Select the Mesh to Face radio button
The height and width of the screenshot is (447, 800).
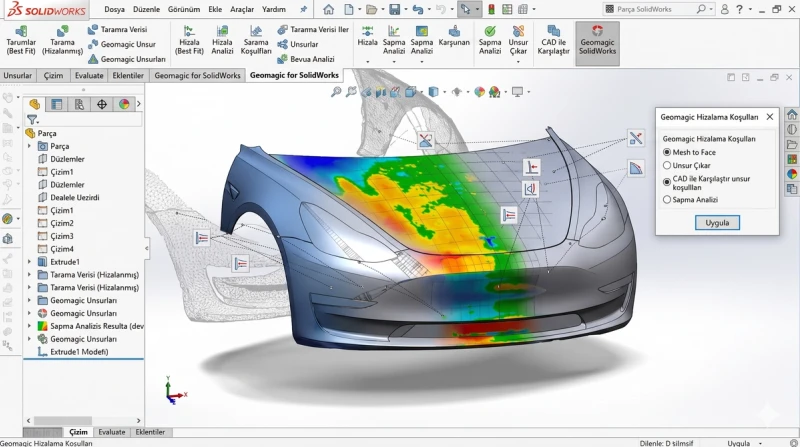pos(667,152)
